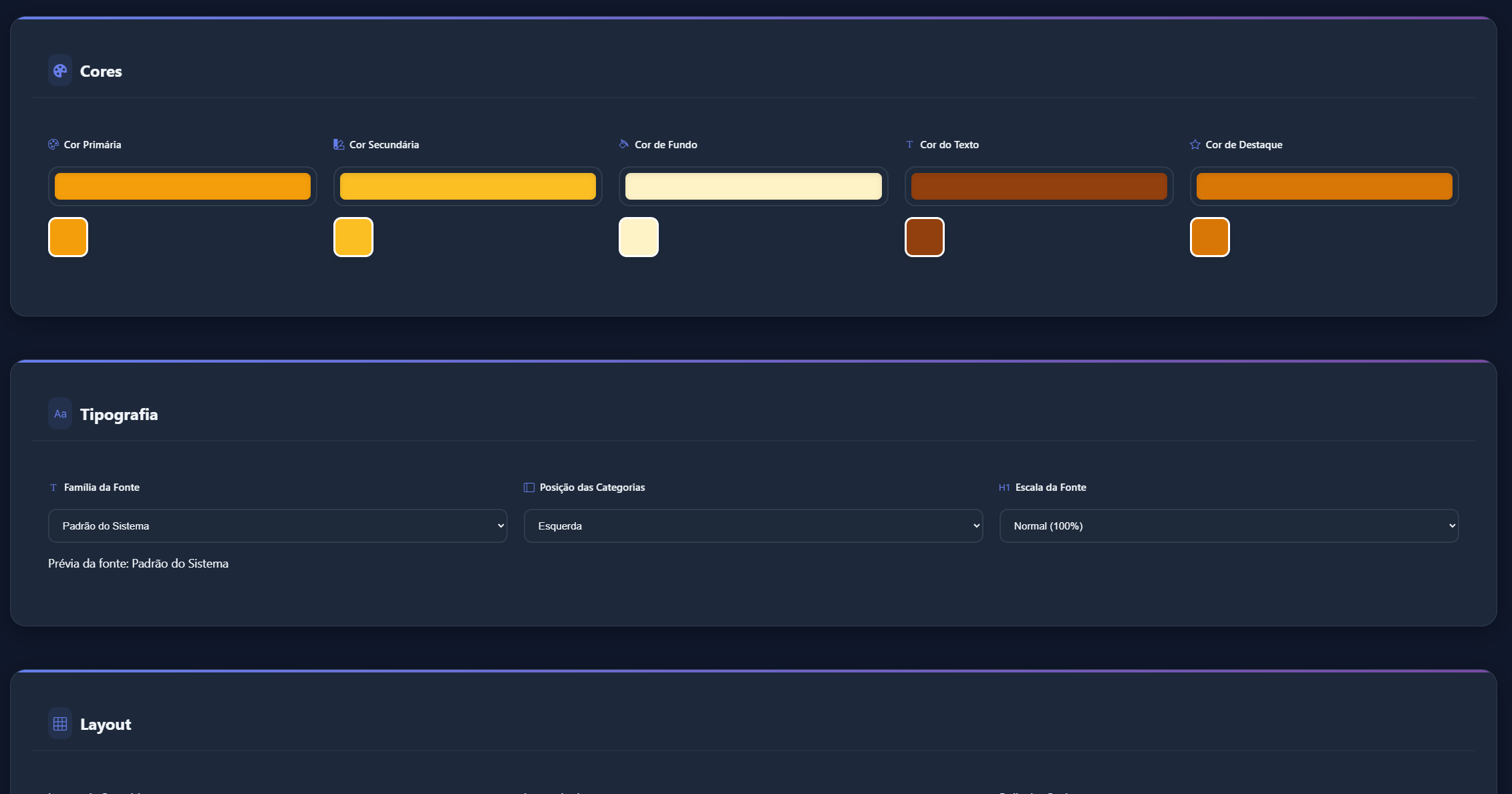
Task: Pick the Cor de Destaque color bar
Action: pyautogui.click(x=1324, y=186)
